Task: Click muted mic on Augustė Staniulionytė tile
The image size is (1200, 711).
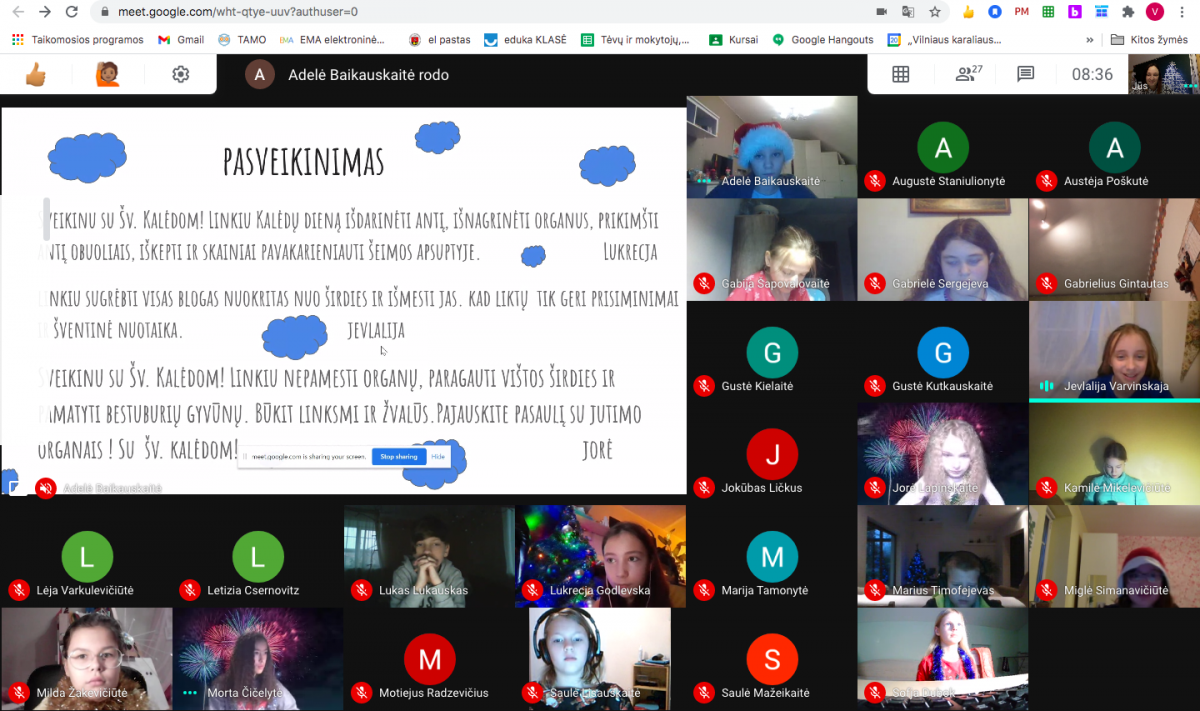Action: (874, 181)
